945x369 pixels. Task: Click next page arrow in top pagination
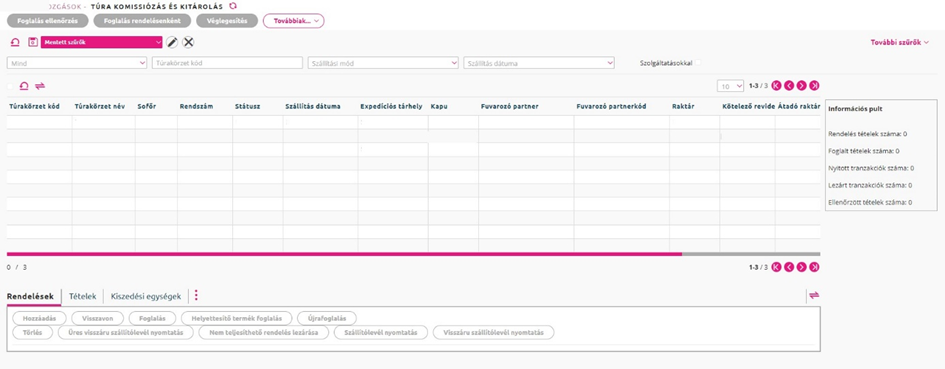(x=802, y=86)
